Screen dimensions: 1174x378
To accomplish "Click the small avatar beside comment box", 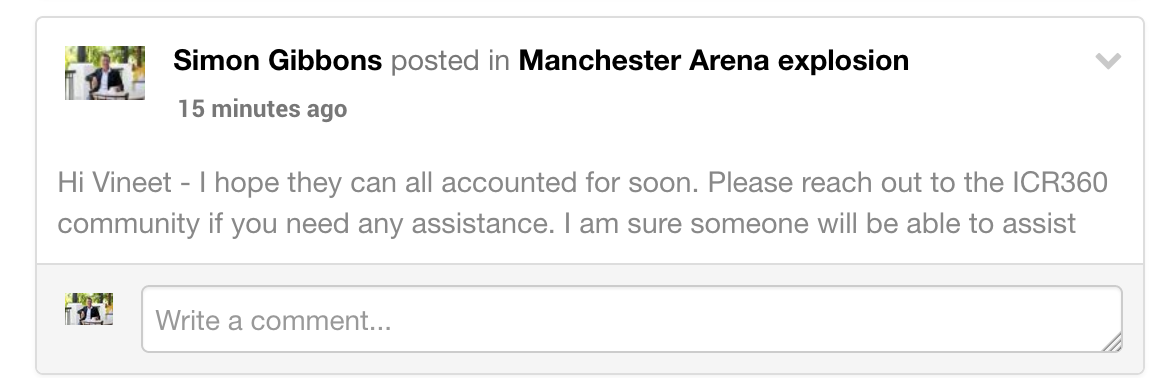I will tap(89, 308).
